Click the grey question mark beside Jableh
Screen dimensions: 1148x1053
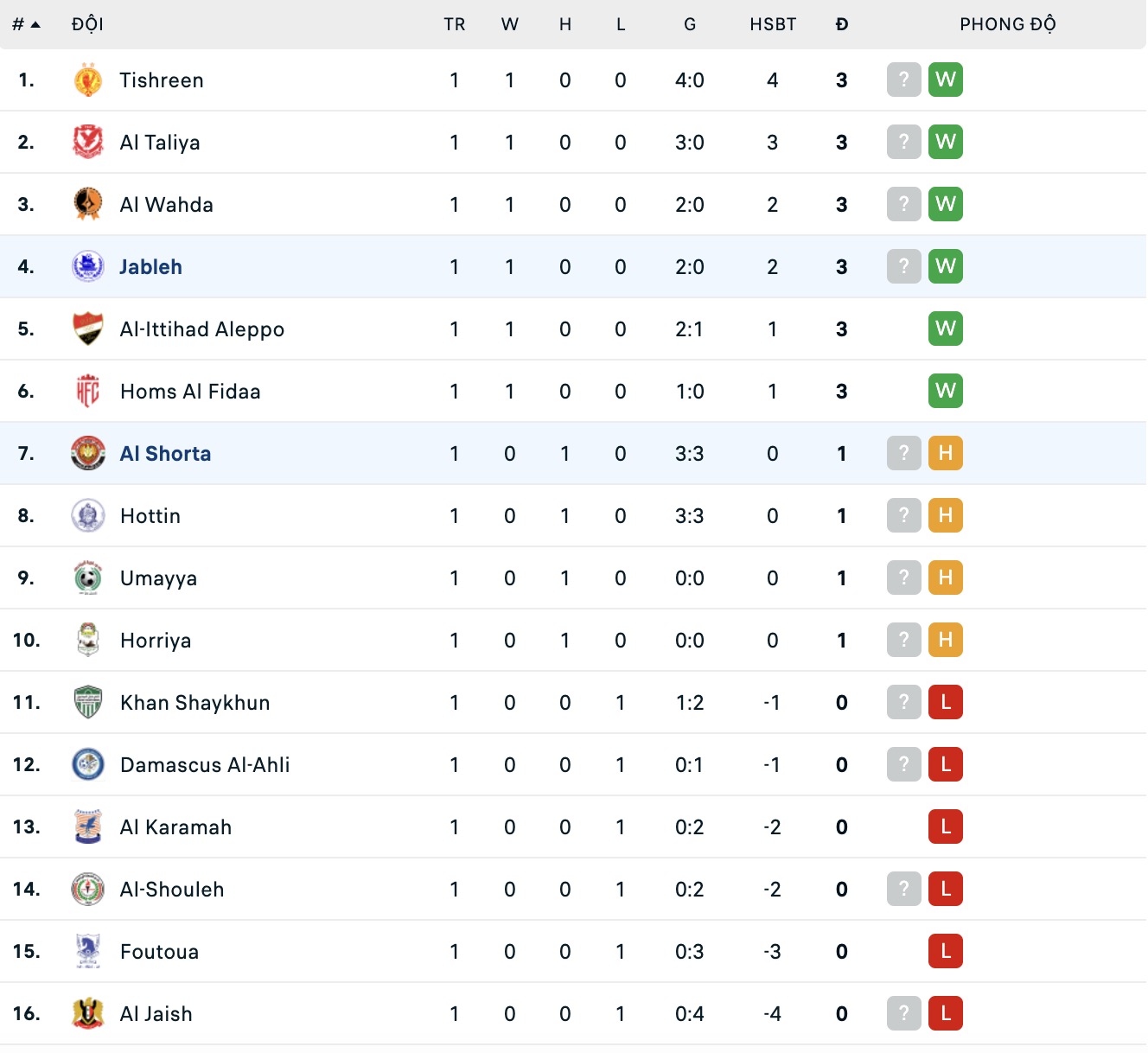(903, 267)
